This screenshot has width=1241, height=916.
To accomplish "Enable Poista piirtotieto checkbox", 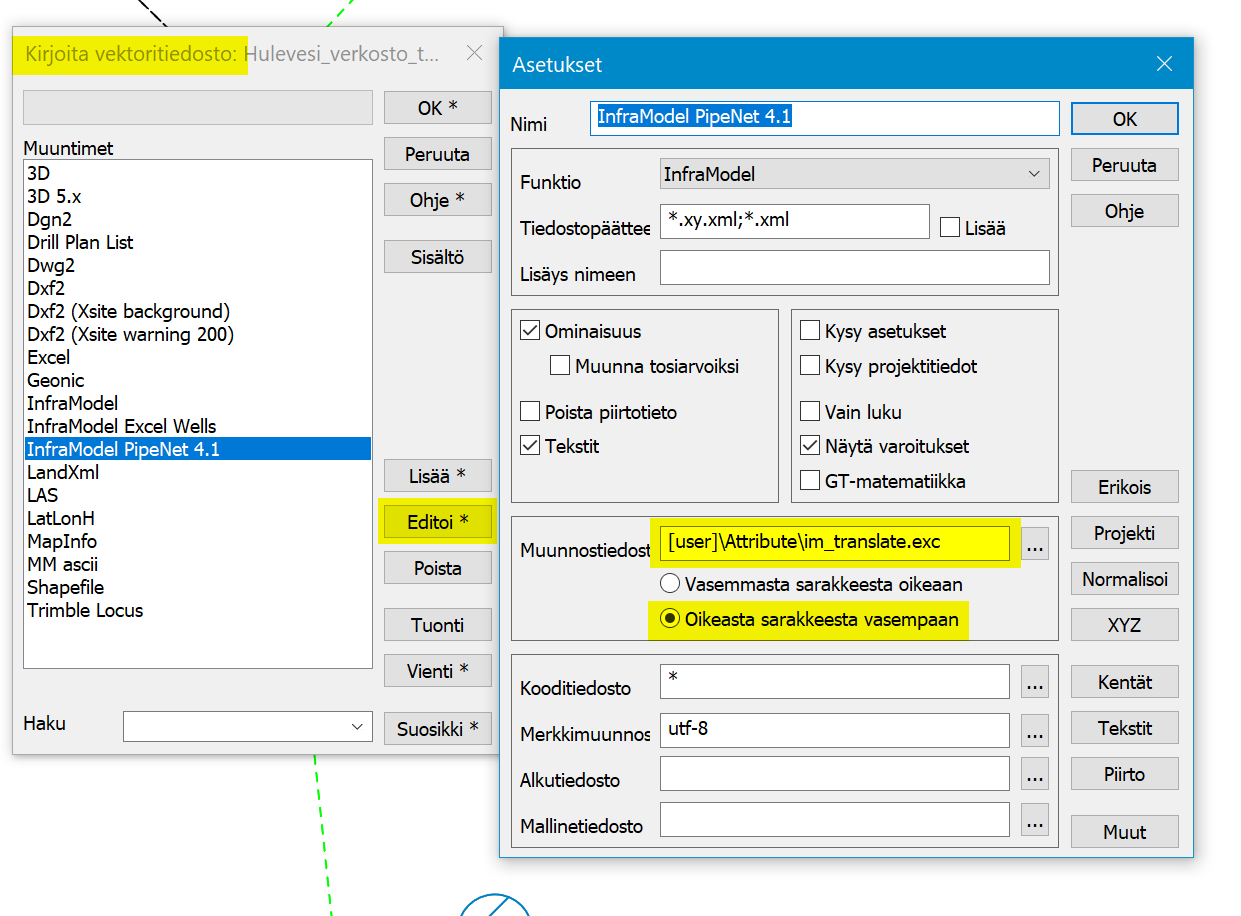I will [x=530, y=412].
